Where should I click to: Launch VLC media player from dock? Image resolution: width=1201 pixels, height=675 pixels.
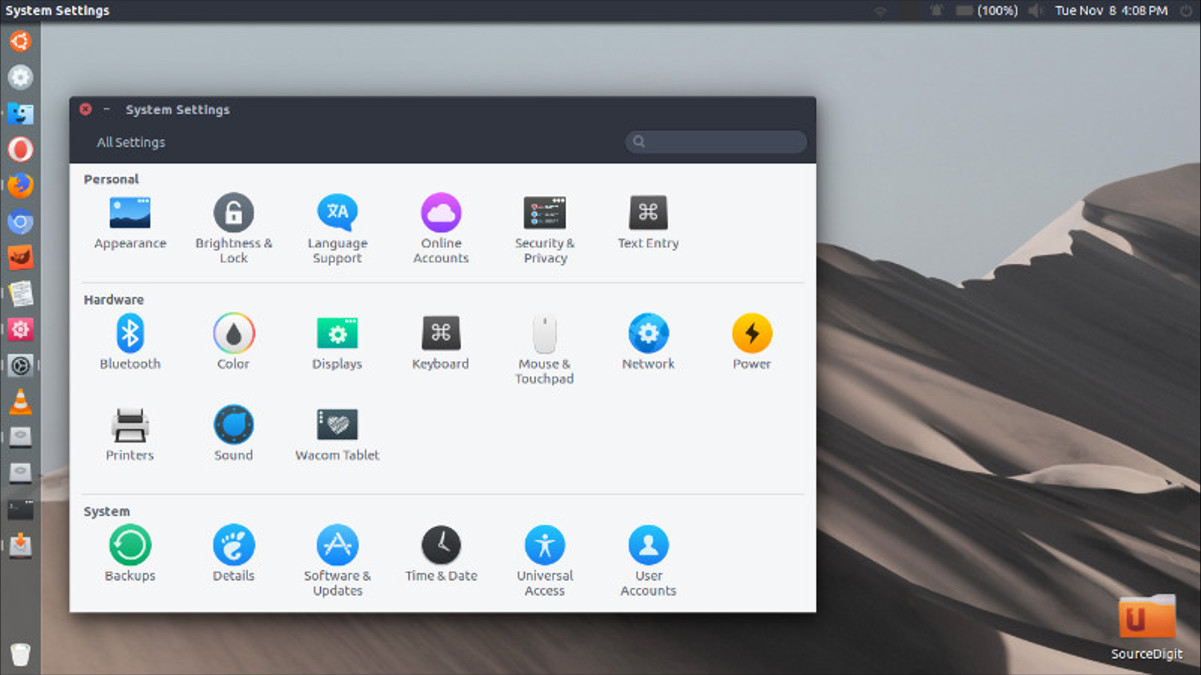[20, 402]
